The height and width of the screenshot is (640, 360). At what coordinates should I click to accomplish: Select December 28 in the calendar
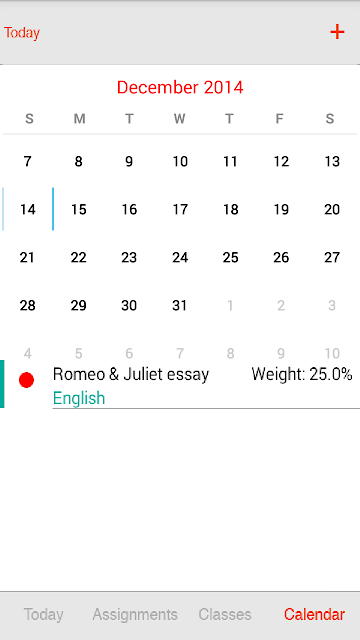point(27,305)
